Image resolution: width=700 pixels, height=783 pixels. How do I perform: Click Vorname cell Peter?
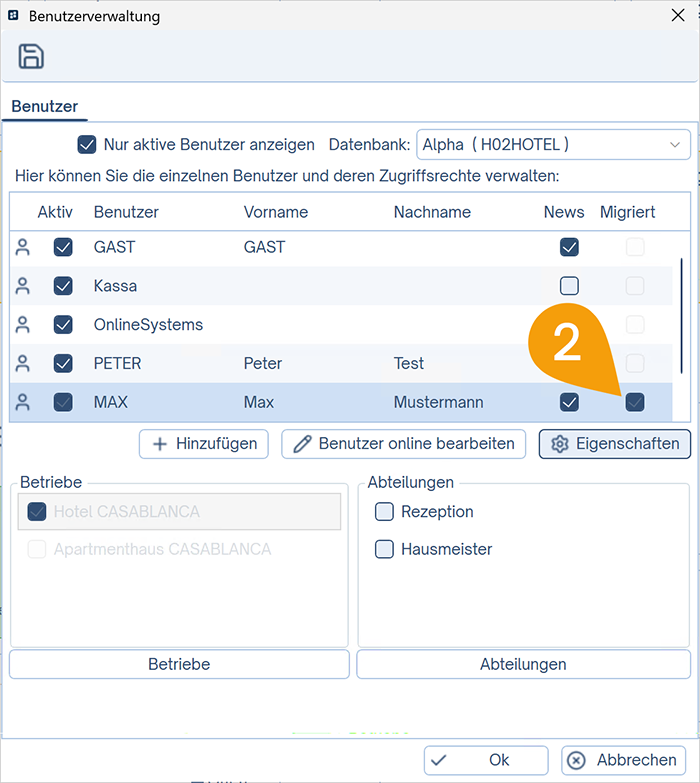pyautogui.click(x=263, y=364)
